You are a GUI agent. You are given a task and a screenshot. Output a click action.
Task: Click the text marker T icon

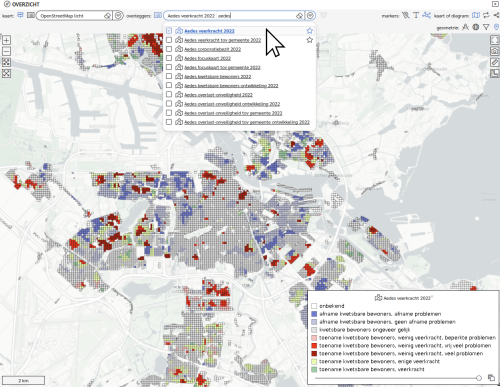coord(416,15)
